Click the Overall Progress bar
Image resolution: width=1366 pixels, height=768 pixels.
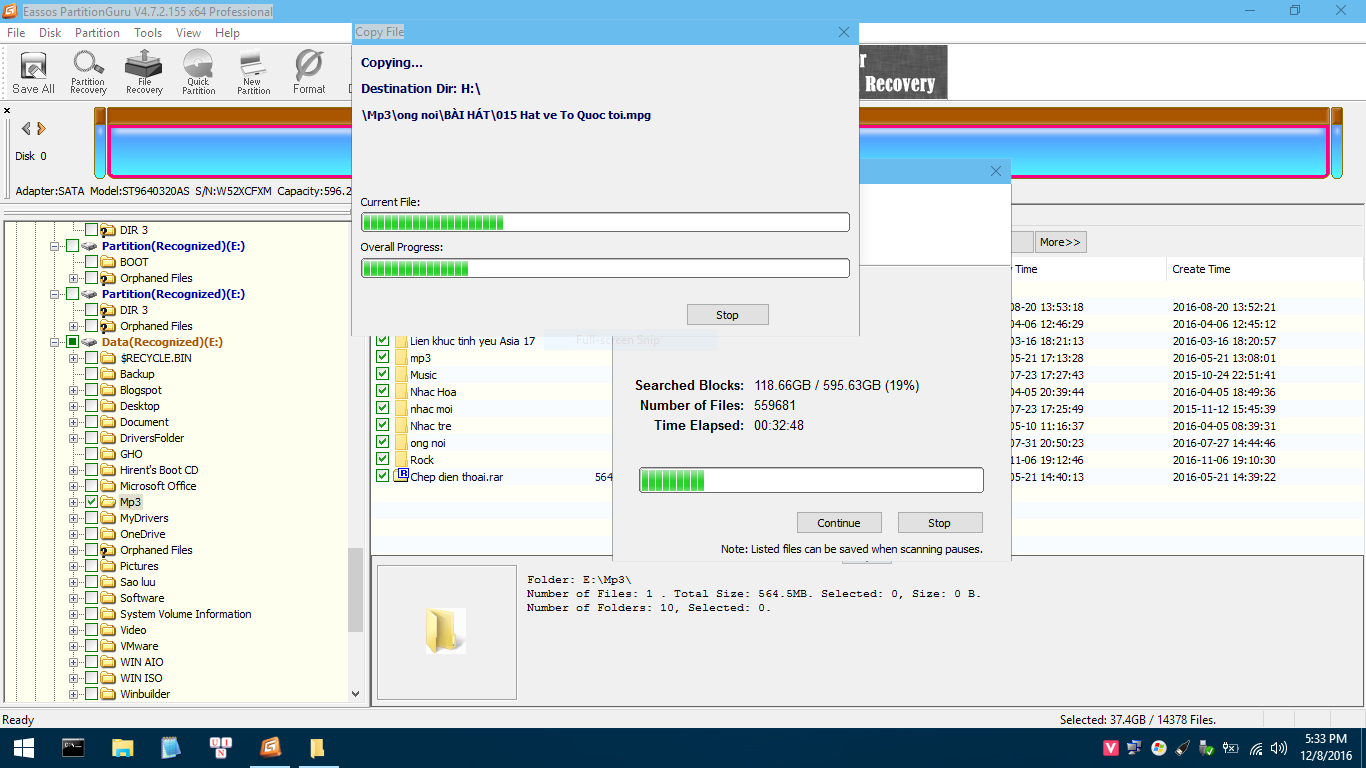605,268
